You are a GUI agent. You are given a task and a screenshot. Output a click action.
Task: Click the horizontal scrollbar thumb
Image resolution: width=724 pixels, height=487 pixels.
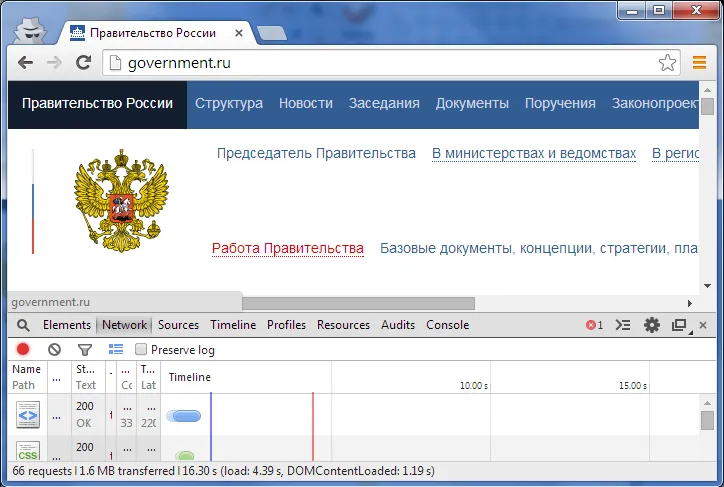tap(358, 303)
